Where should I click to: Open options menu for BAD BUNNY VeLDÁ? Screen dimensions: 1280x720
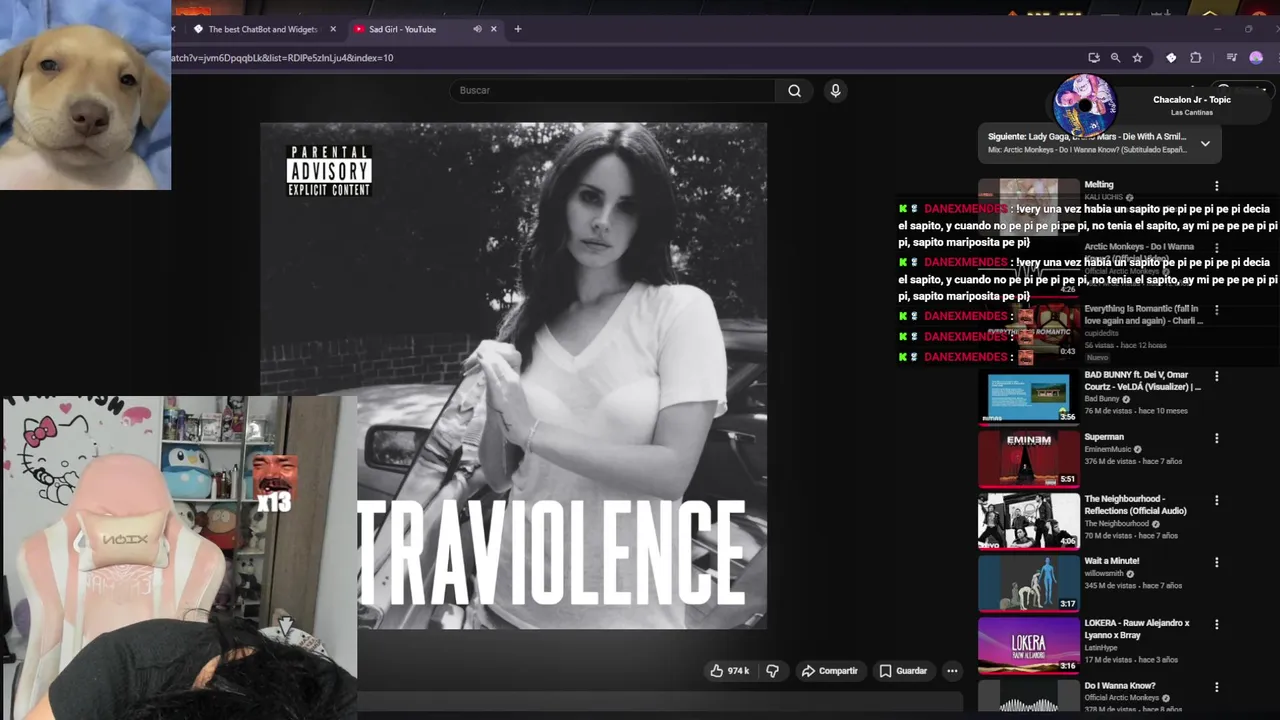[x=1216, y=376]
